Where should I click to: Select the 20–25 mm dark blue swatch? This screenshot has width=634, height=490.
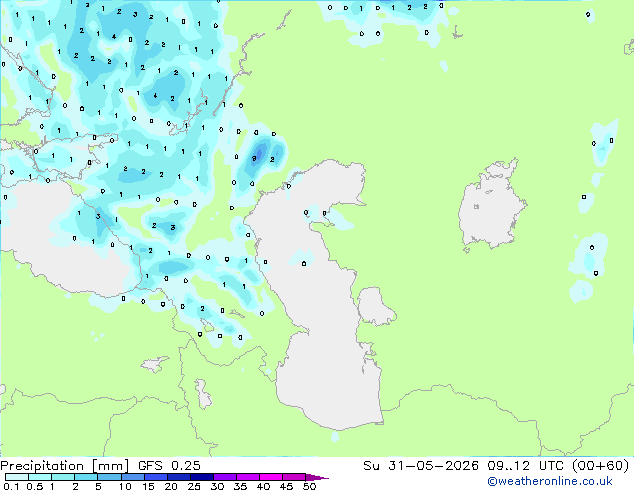click(178, 477)
